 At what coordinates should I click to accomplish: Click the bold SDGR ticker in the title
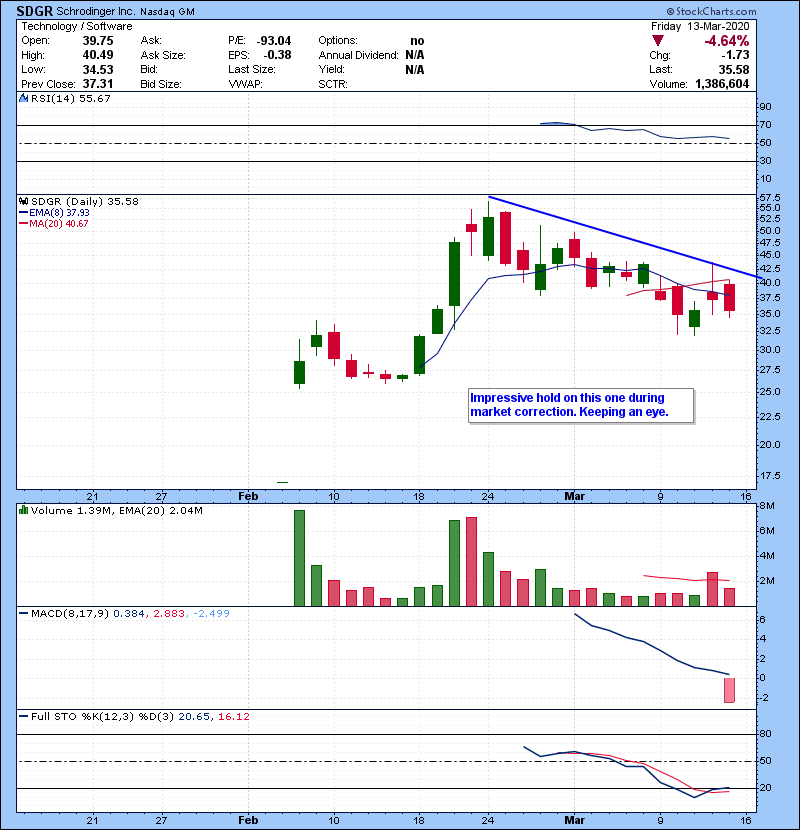point(34,11)
